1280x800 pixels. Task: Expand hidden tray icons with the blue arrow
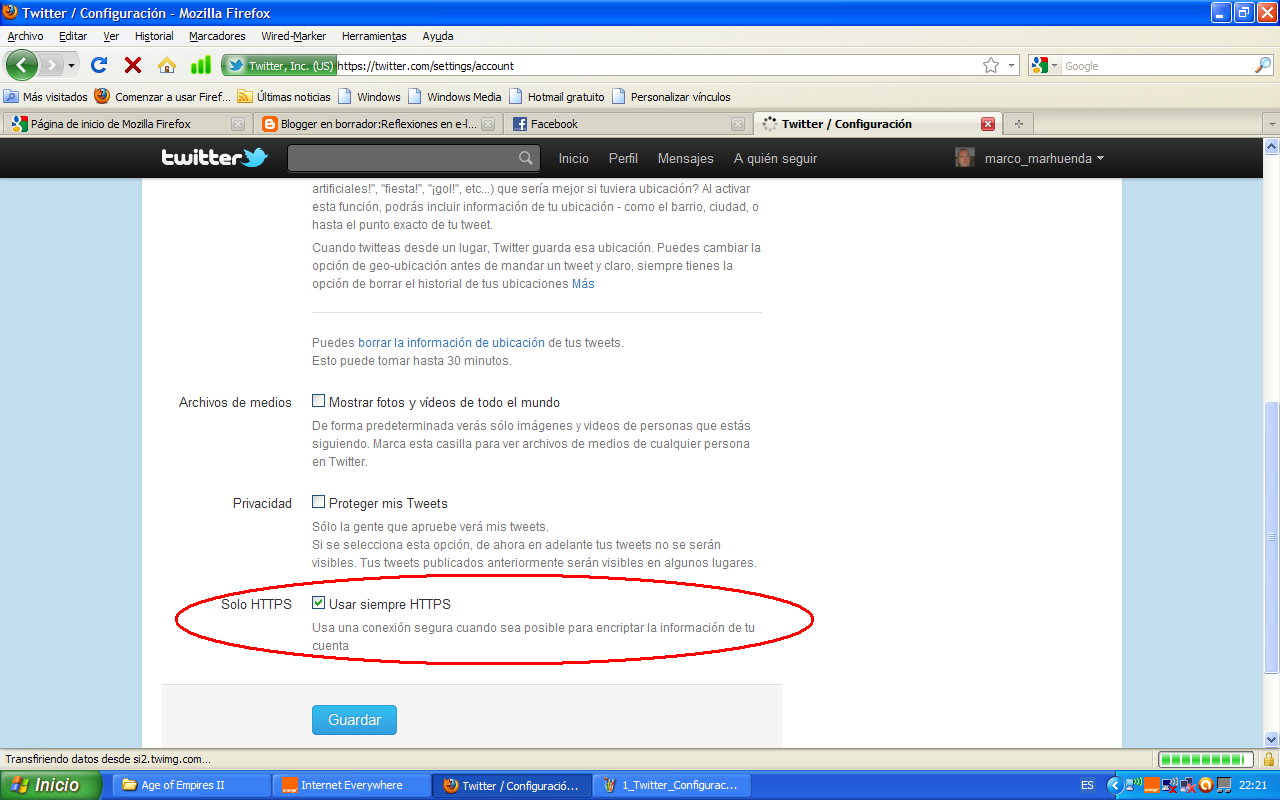[x=1114, y=785]
